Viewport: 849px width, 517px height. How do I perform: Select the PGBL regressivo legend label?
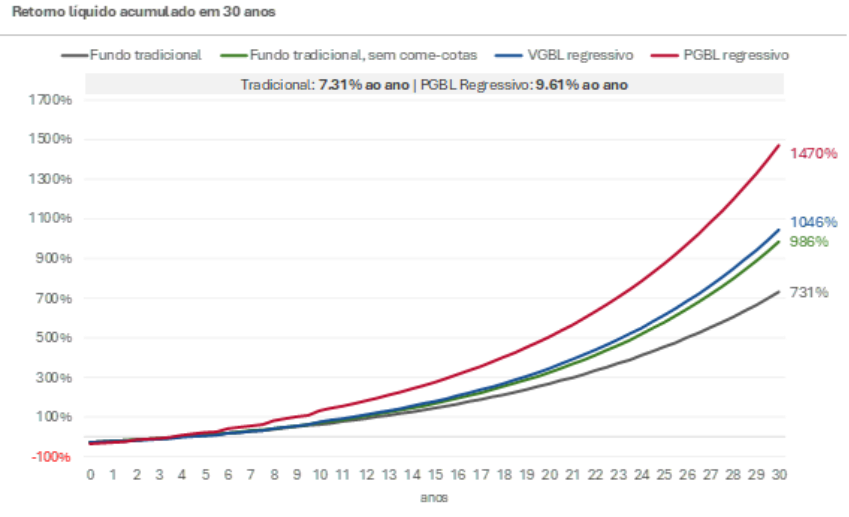coord(736,55)
